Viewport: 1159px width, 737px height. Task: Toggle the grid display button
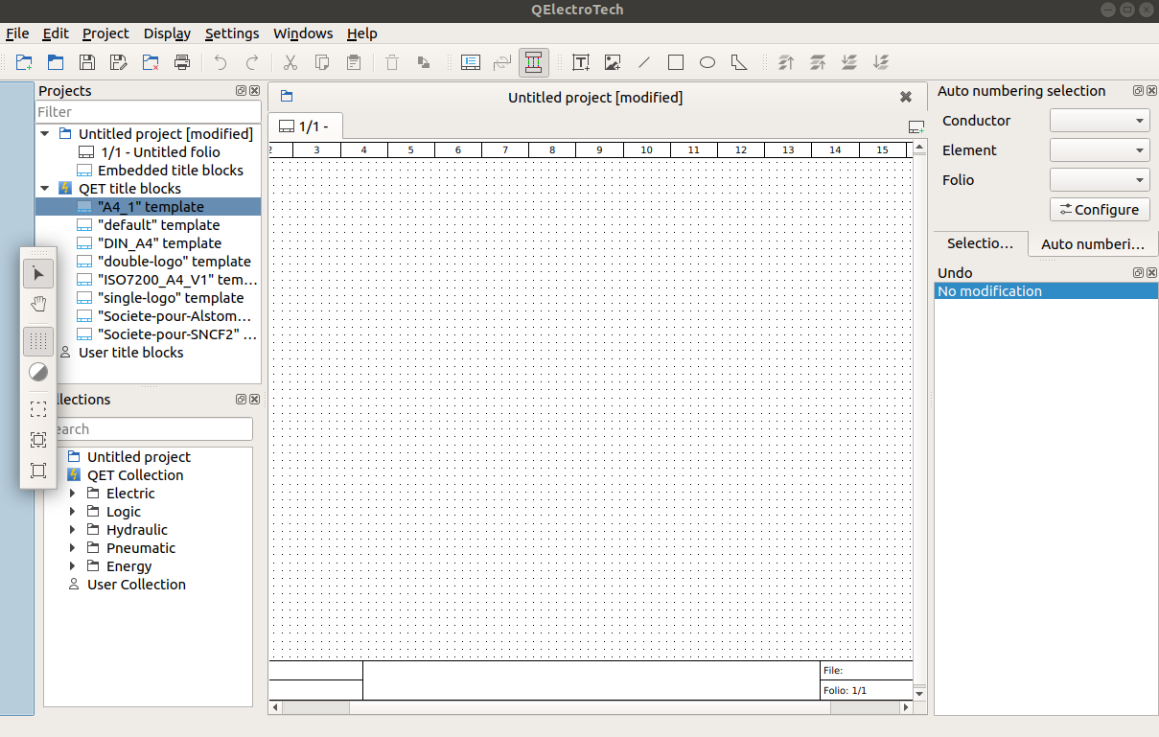click(38, 342)
